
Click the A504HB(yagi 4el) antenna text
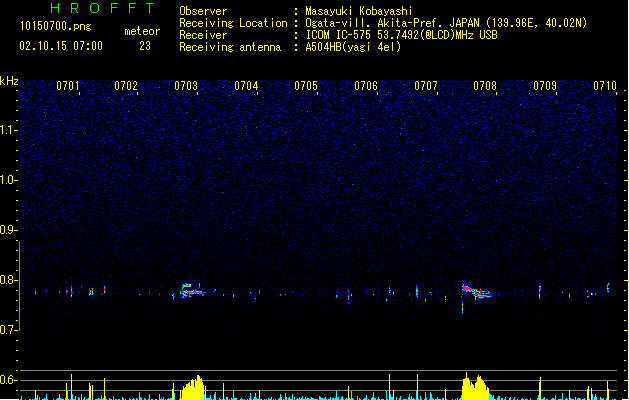353,47
